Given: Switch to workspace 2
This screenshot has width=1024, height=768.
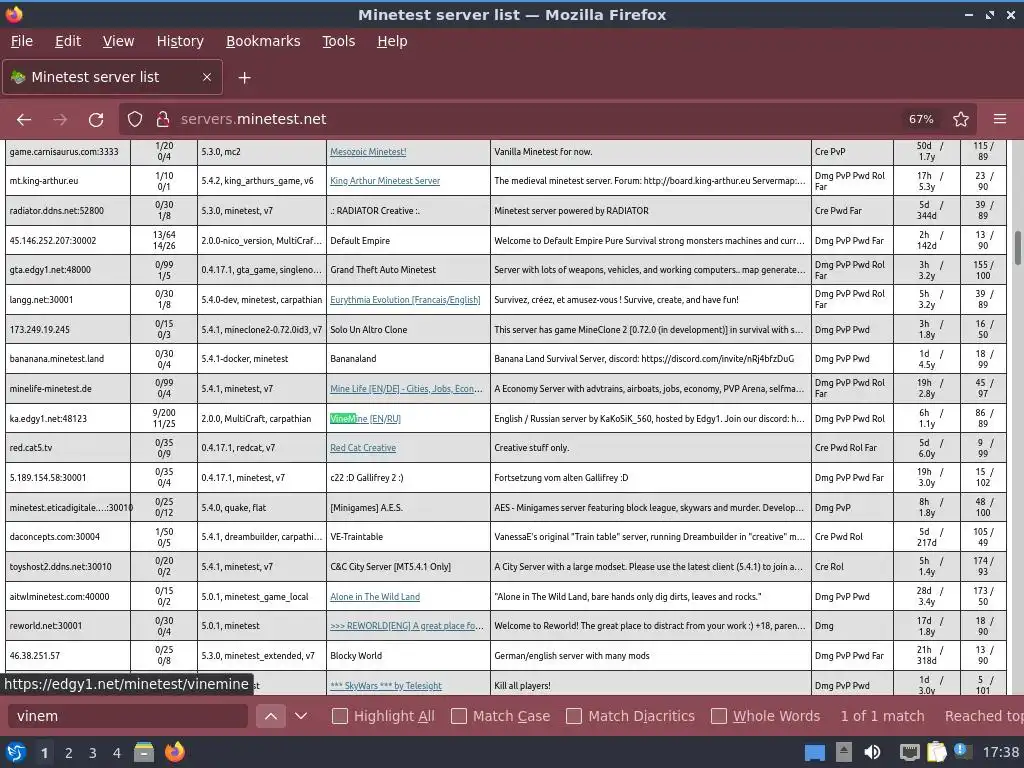Looking at the screenshot, I should click(68, 753).
